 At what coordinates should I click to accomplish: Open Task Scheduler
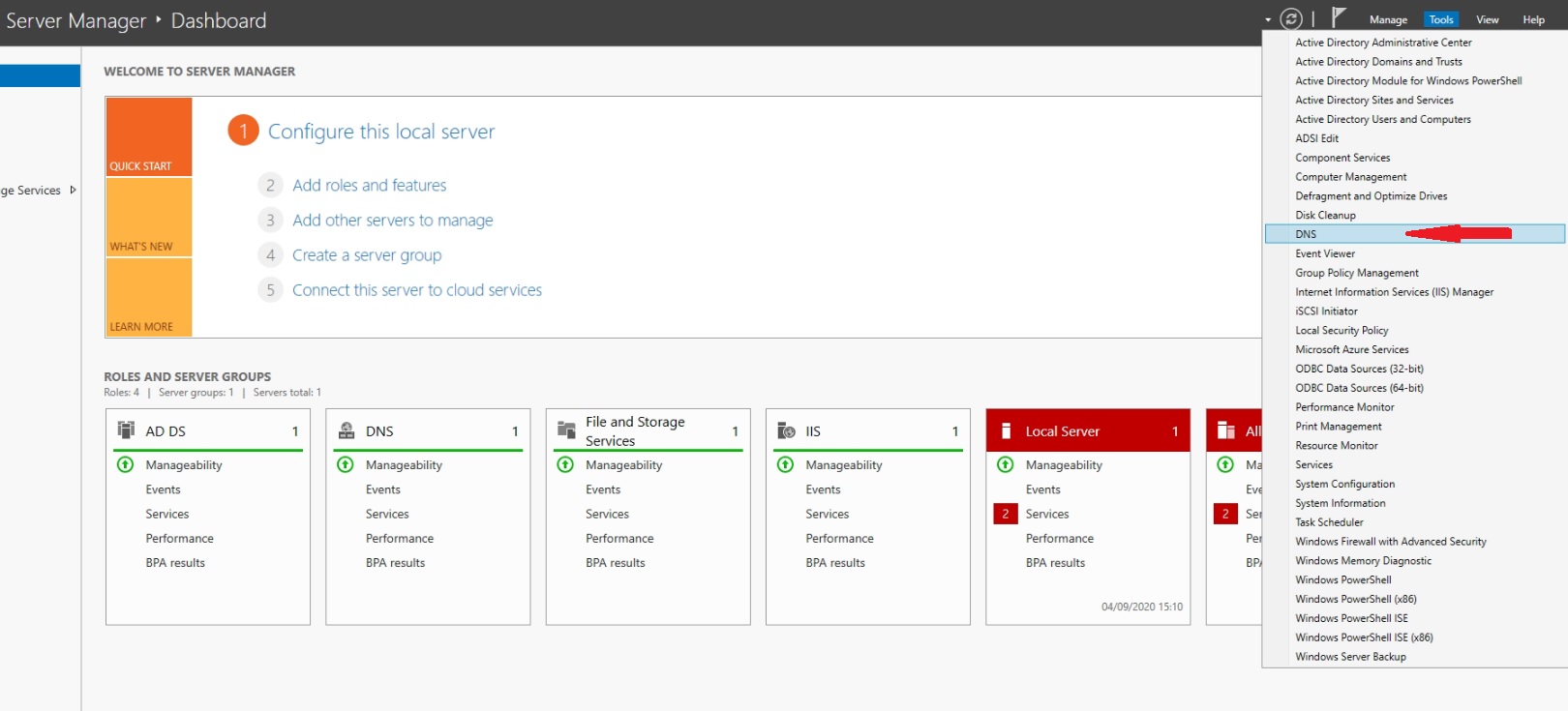[1329, 522]
